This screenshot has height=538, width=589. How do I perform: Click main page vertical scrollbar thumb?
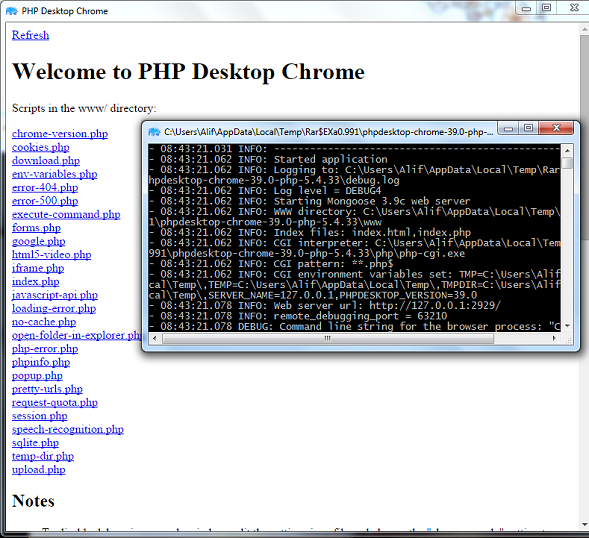(584, 137)
